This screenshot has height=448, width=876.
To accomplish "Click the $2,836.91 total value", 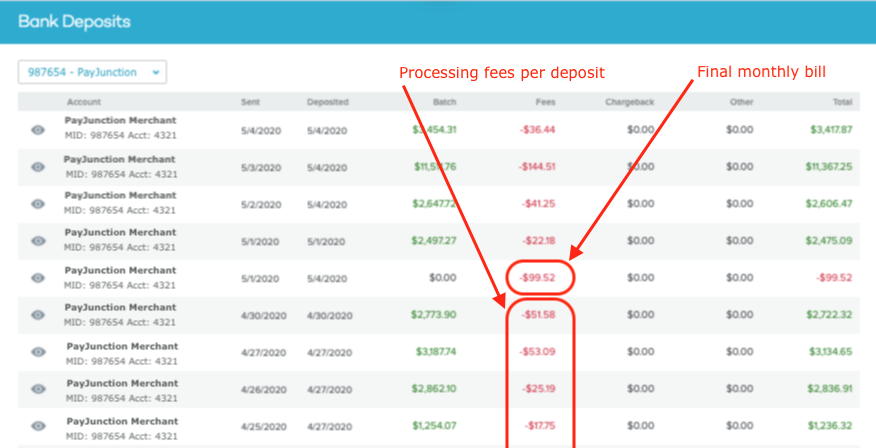I will 829,389.
